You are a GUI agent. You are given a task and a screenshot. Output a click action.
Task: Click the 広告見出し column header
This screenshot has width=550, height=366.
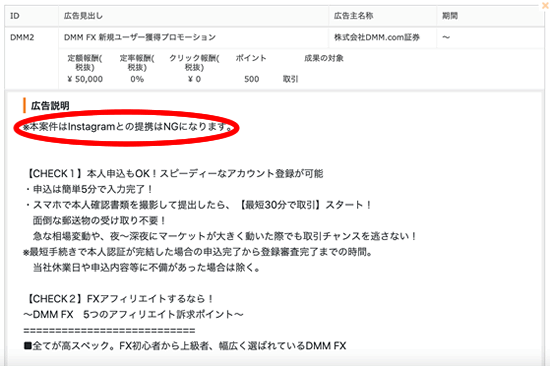point(83,16)
